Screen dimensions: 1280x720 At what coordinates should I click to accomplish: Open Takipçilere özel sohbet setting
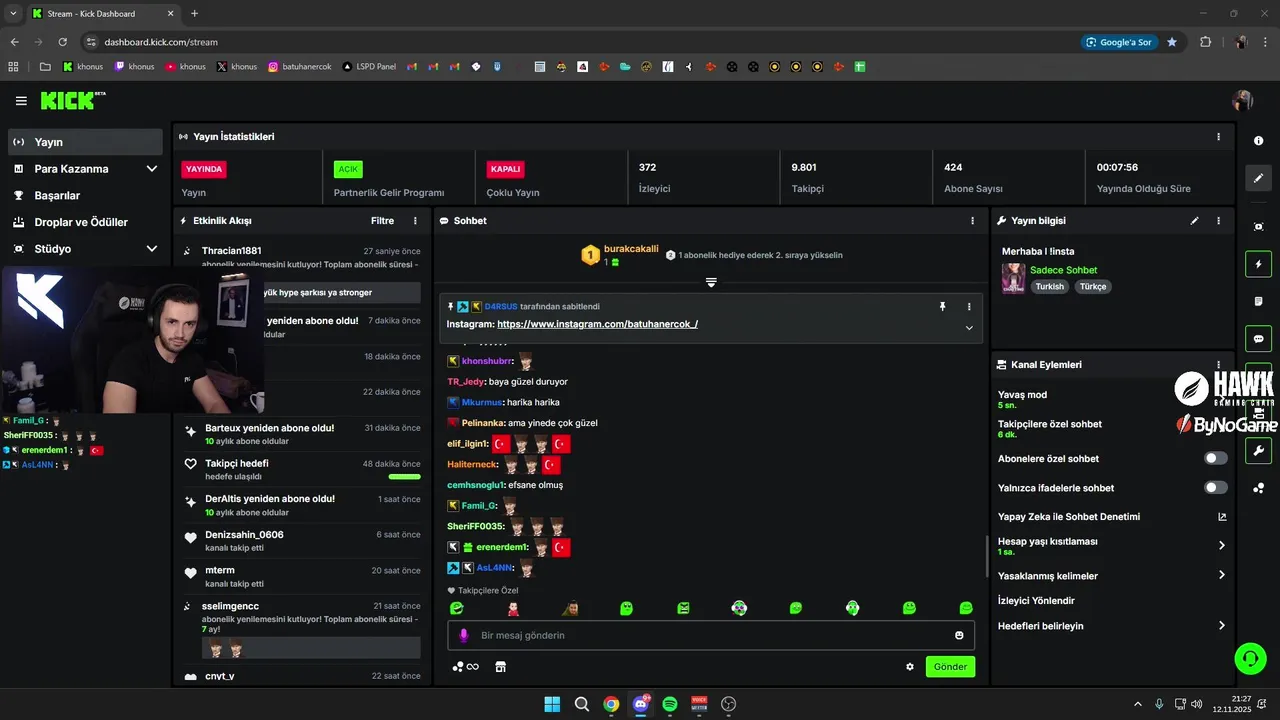point(1050,429)
